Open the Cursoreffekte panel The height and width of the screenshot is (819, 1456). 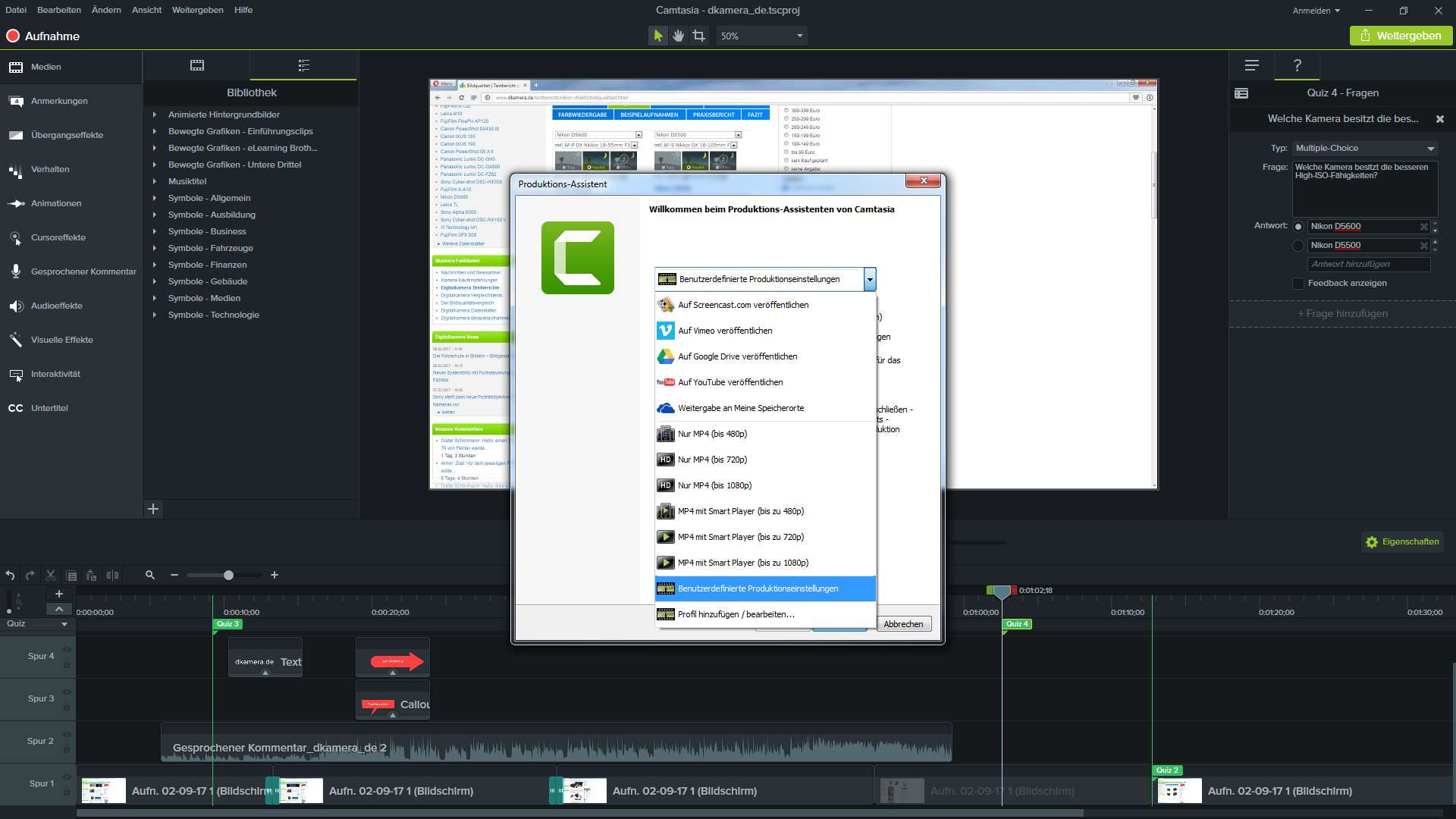point(58,237)
